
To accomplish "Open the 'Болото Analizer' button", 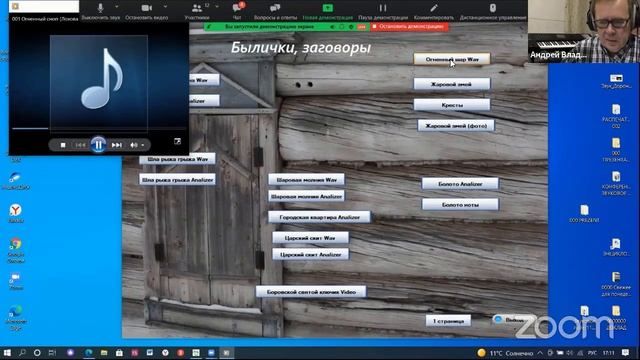I will pyautogui.click(x=460, y=184).
